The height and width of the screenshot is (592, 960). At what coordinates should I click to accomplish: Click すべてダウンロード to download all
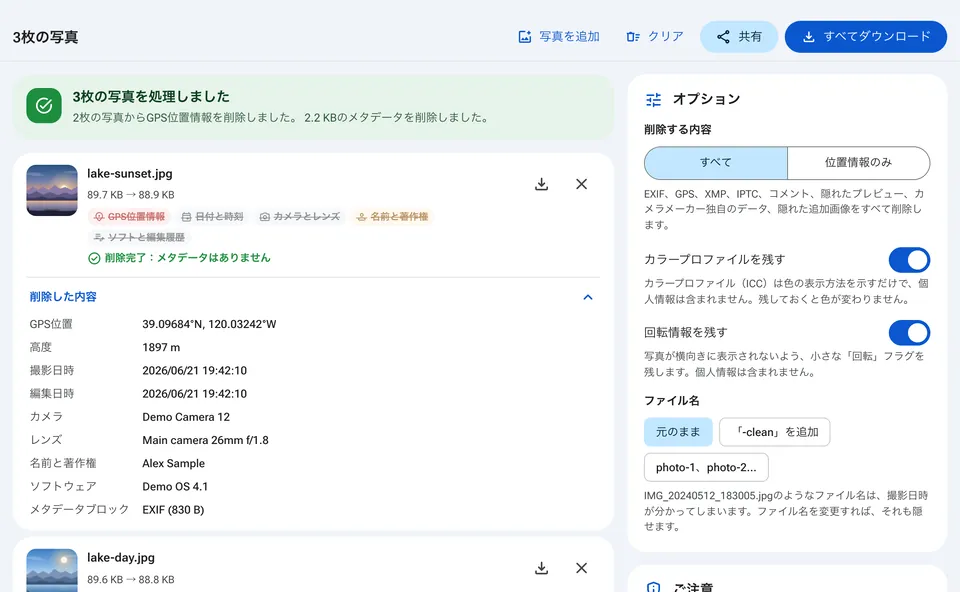point(866,37)
